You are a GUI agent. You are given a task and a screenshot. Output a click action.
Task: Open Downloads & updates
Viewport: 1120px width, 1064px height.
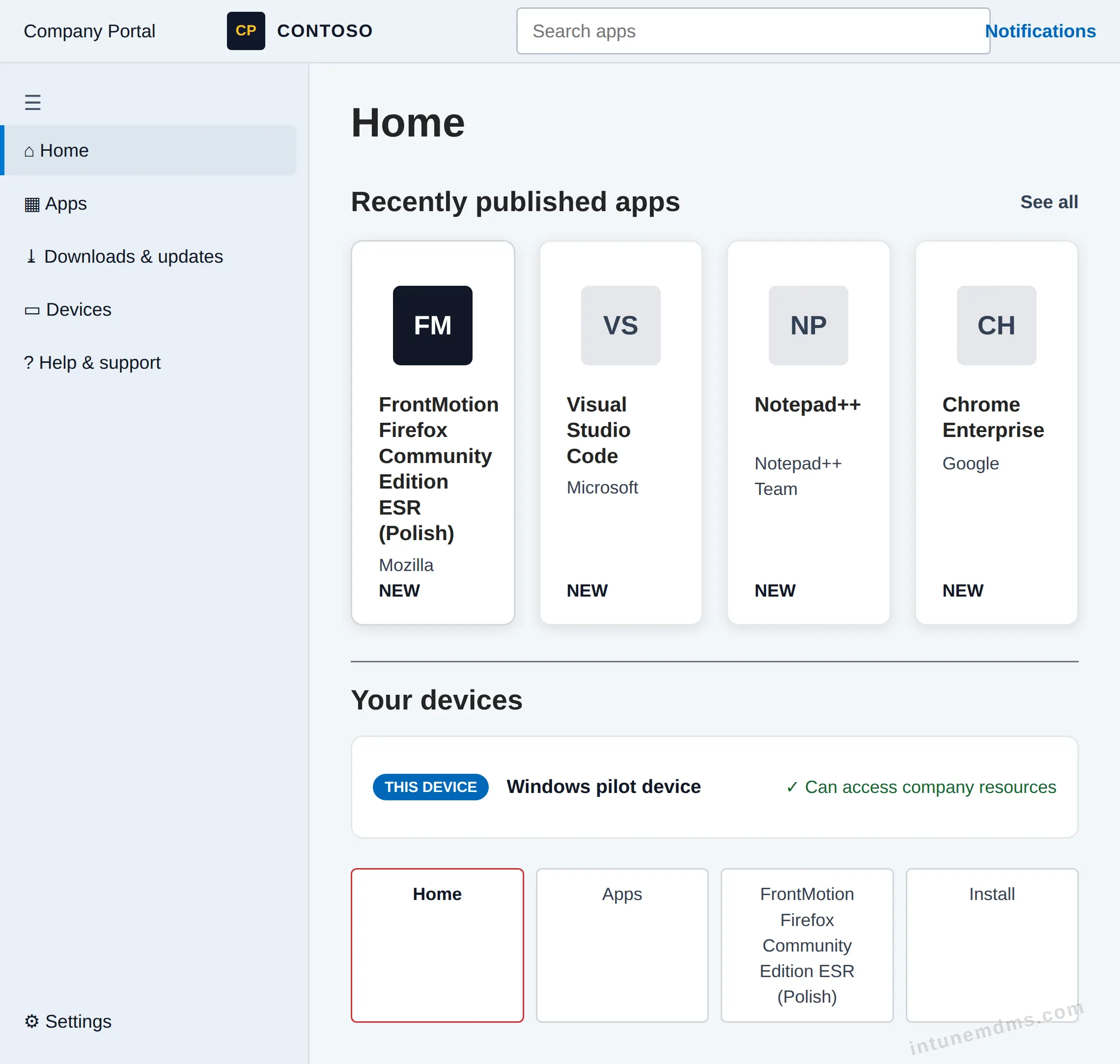[148, 256]
